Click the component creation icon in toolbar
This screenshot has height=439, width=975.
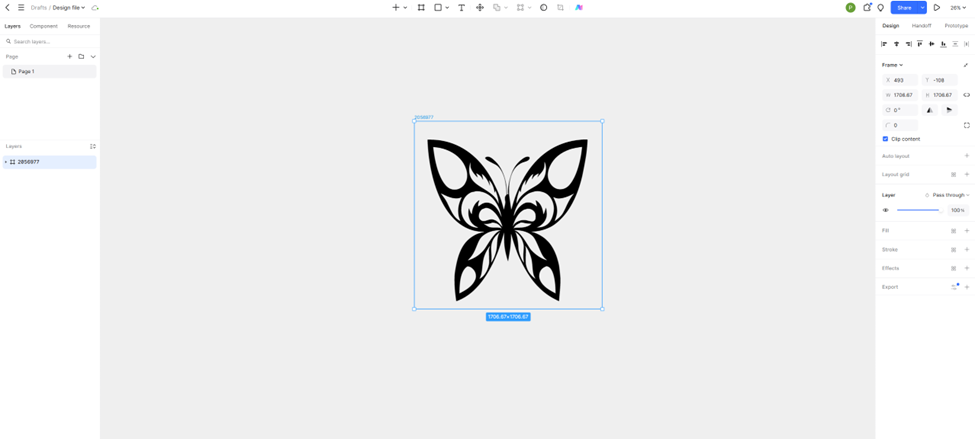coord(520,7)
